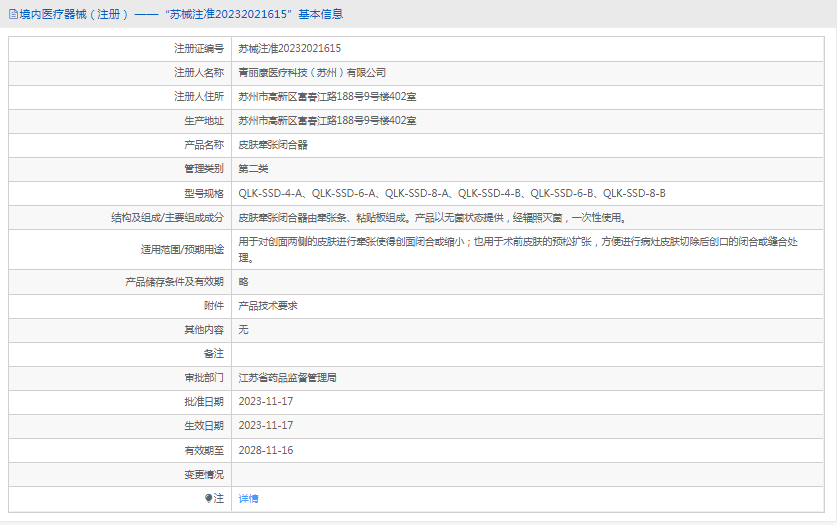Select the 注册人住所 address value
This screenshot has height=525, width=837.
point(327,97)
